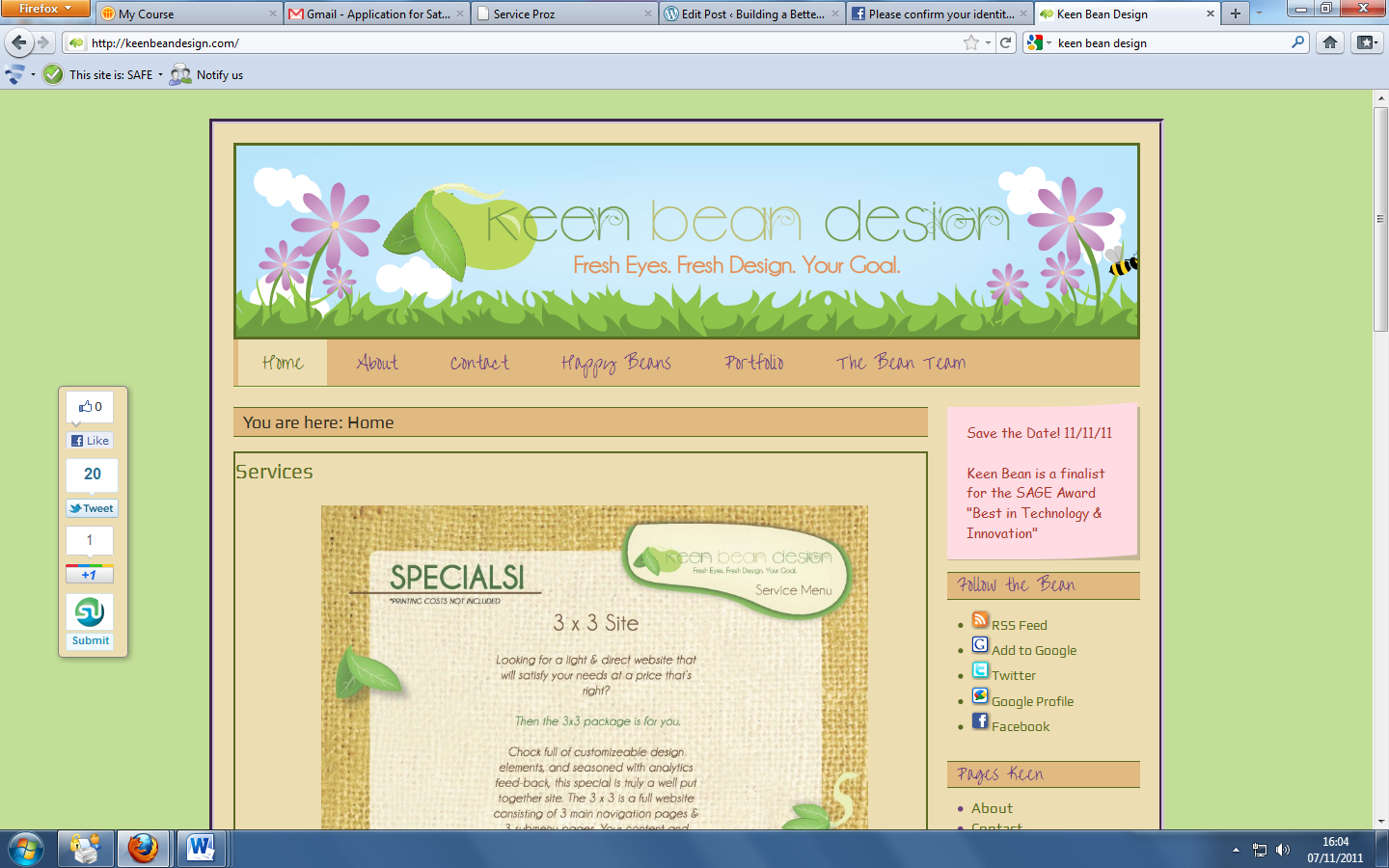
Task: Toggle the Facebook Like button
Action: tap(91, 441)
